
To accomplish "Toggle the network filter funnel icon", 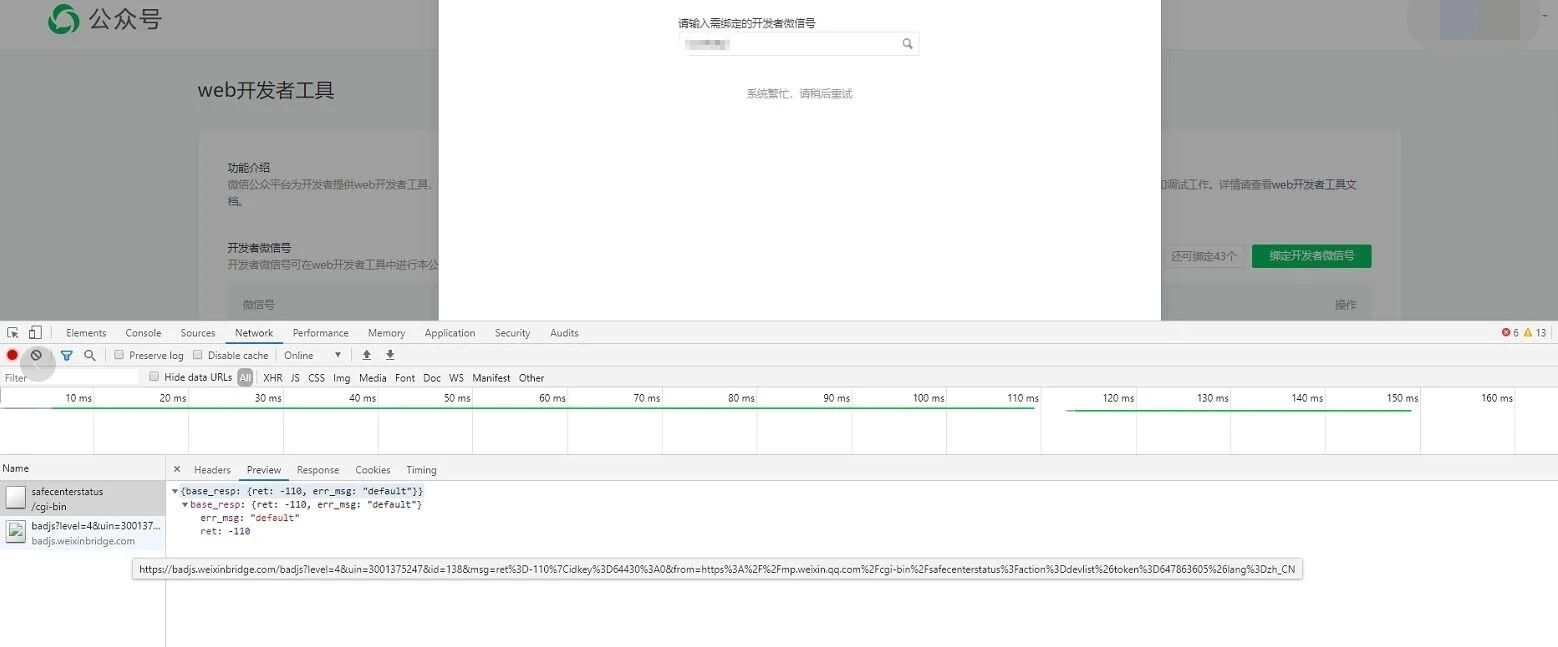I will pos(67,355).
